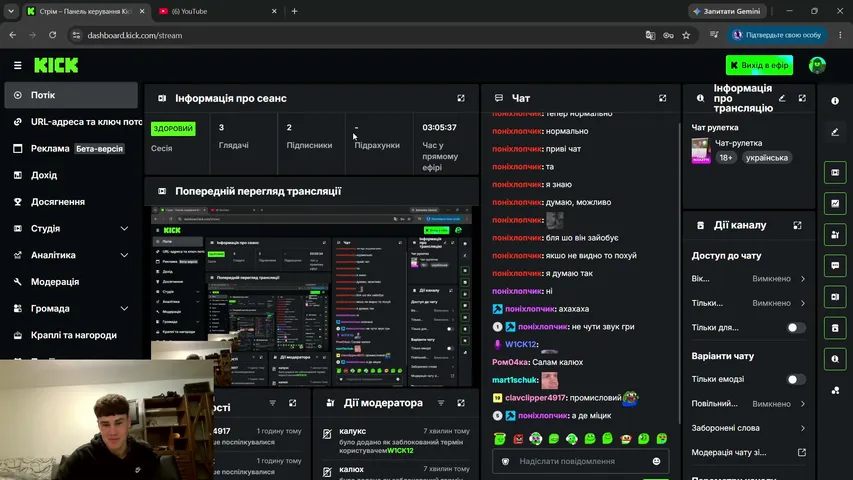The height and width of the screenshot is (480, 853).
Task: Open the Модерація sidebar item
Action: point(71,282)
